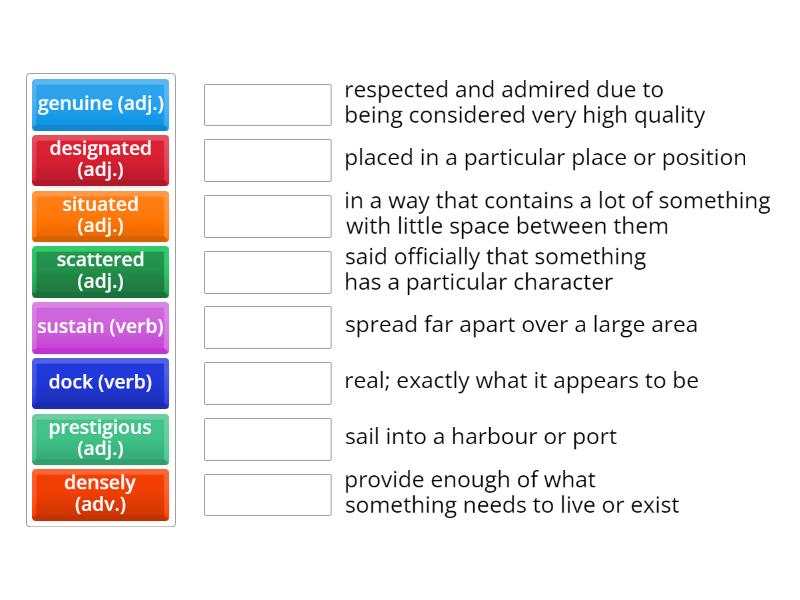Select the answer box next to 'real; exactly what it appears'

coord(267,383)
